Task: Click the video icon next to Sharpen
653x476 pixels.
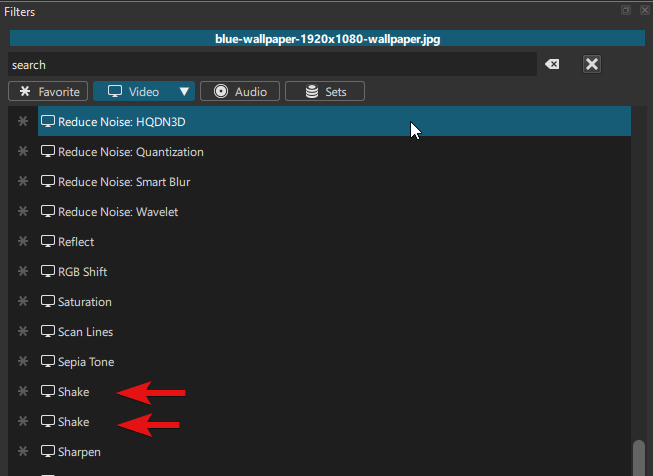Action: pos(48,451)
